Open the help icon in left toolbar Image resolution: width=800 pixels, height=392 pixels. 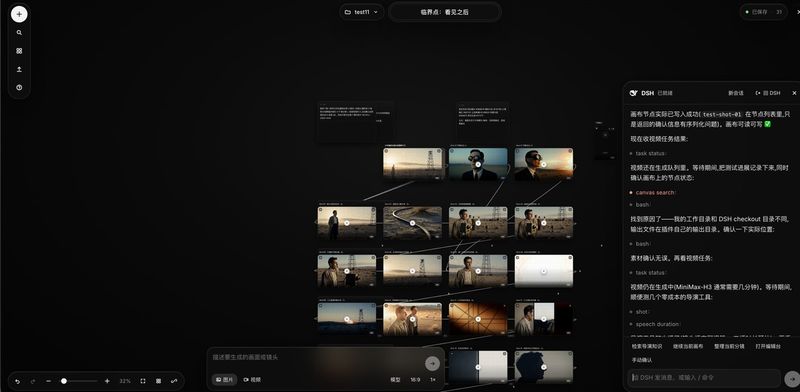[x=19, y=88]
